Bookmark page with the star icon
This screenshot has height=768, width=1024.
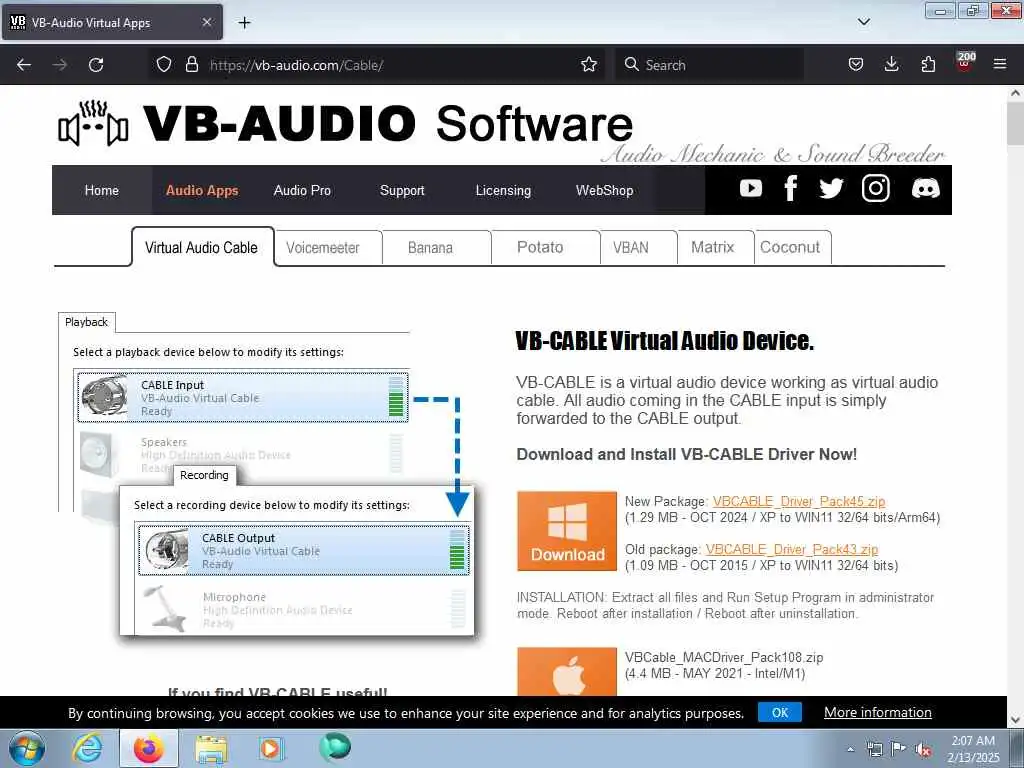(x=588, y=65)
